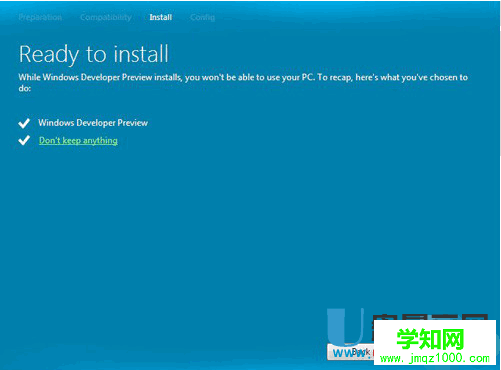Click the checkmark beside Windows Developer Preview
Image resolution: width=501 pixels, height=370 pixels.
[24, 123]
